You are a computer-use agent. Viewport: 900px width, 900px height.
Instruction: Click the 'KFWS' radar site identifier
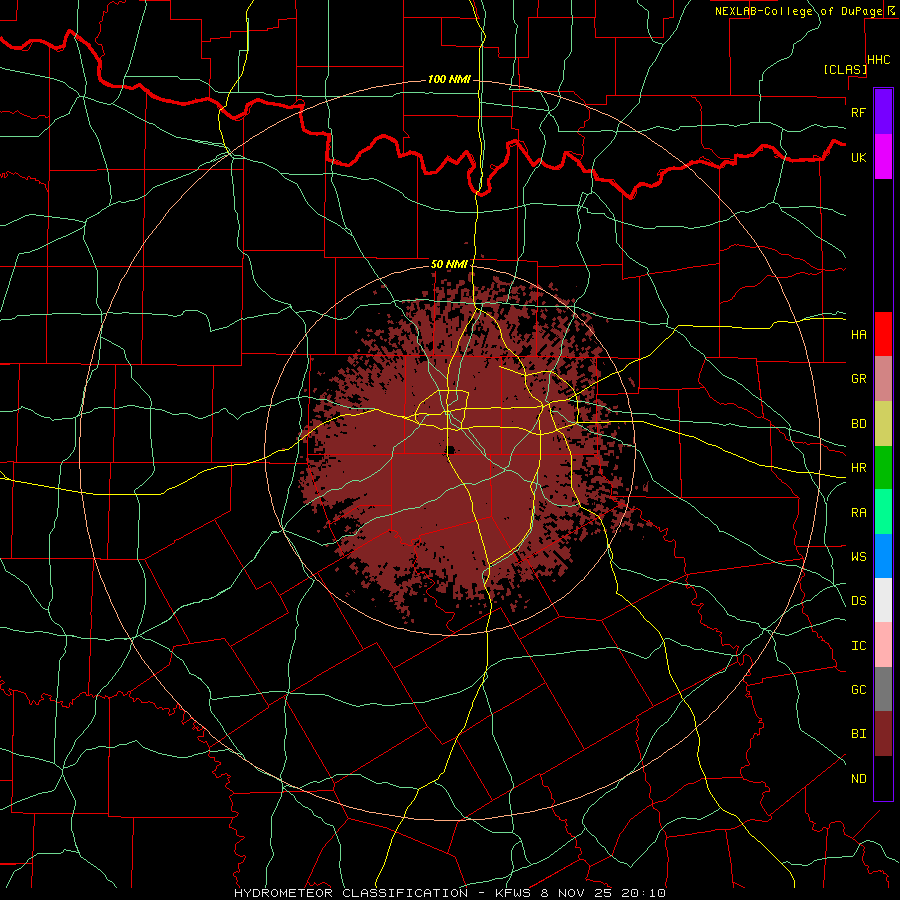(x=512, y=893)
